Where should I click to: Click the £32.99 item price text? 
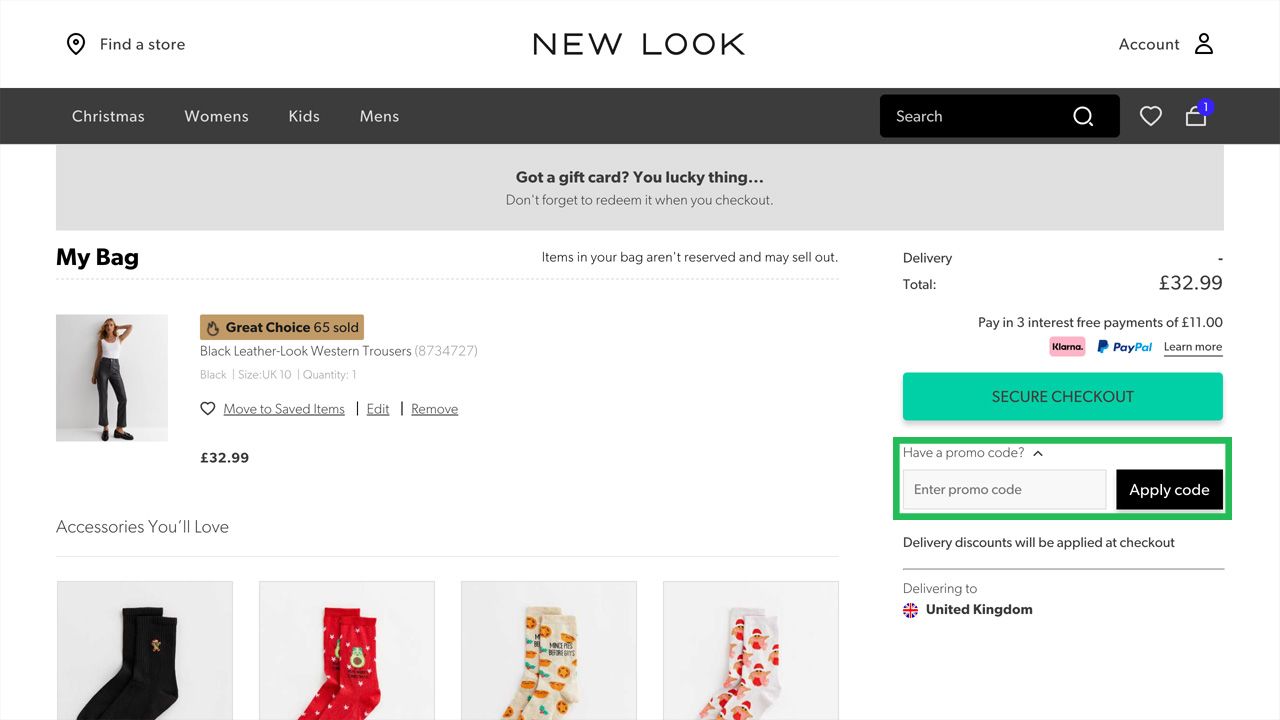pos(225,458)
